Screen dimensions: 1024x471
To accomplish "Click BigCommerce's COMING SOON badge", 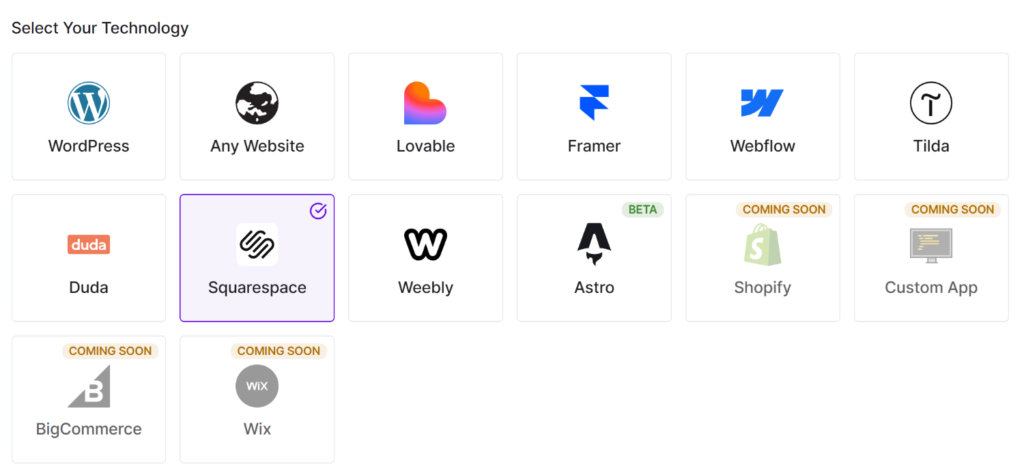I will (110, 351).
